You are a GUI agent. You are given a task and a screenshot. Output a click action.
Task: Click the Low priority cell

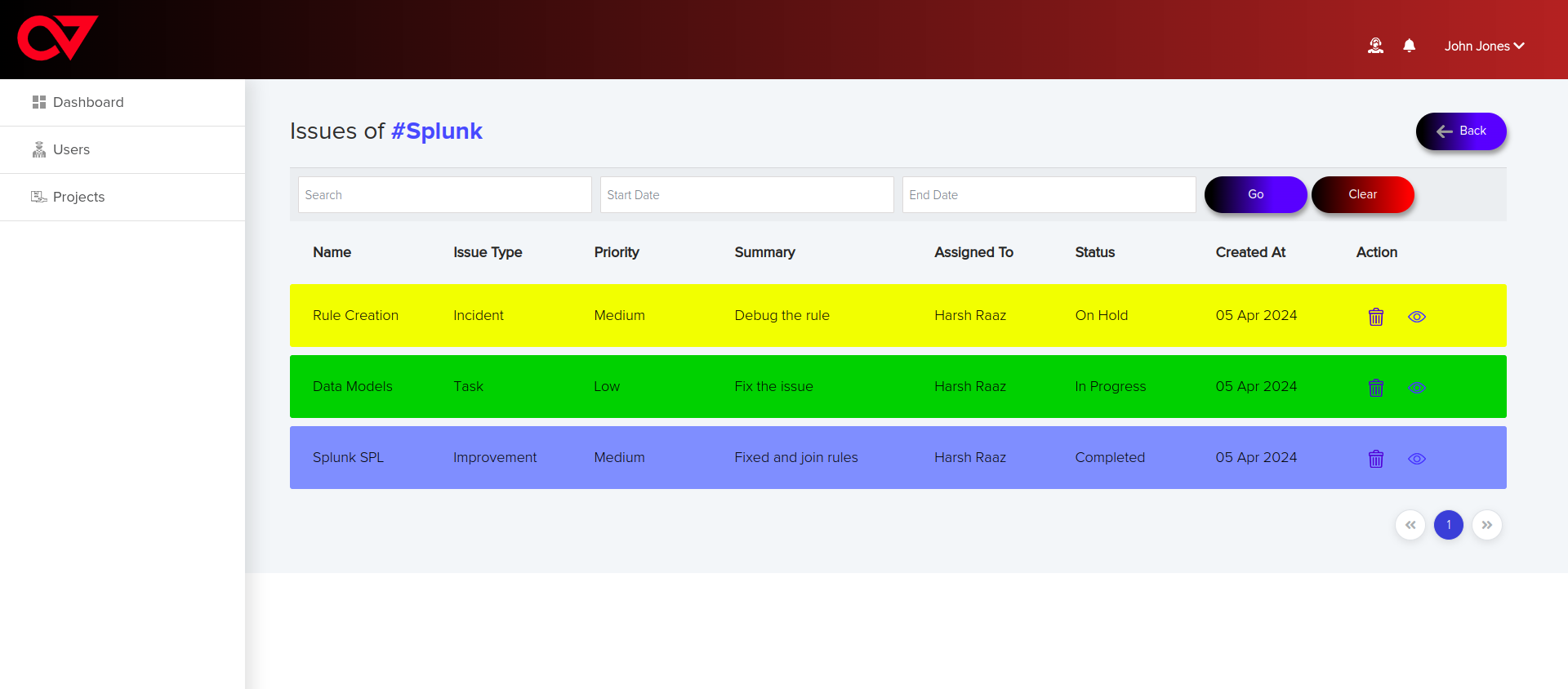[607, 386]
